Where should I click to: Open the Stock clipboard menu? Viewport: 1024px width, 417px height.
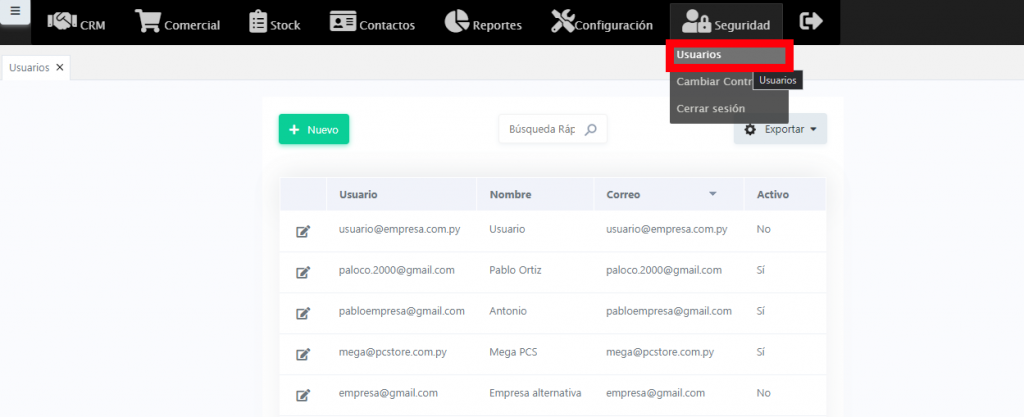(x=274, y=23)
